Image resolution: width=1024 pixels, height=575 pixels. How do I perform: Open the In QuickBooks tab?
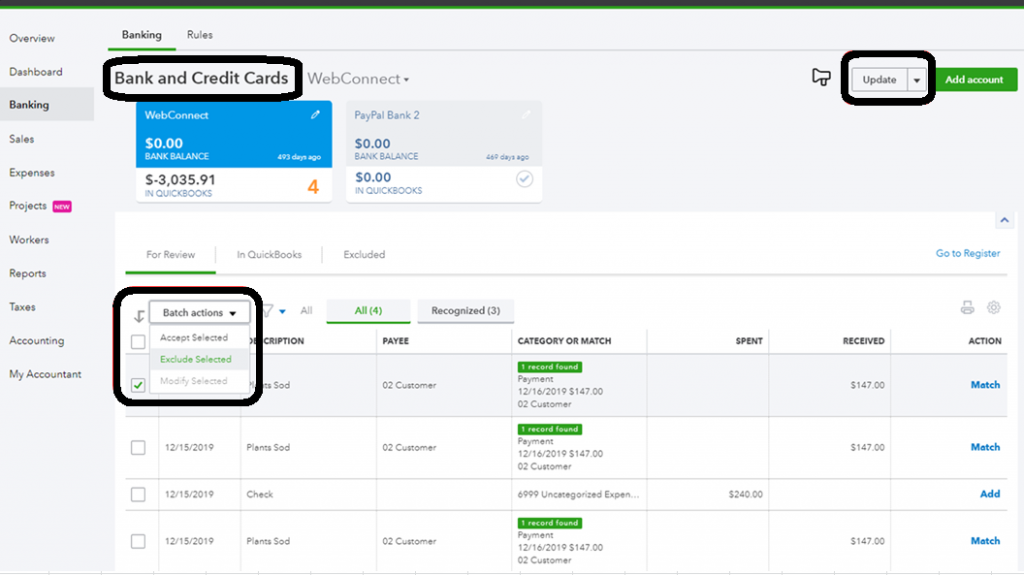coord(269,254)
